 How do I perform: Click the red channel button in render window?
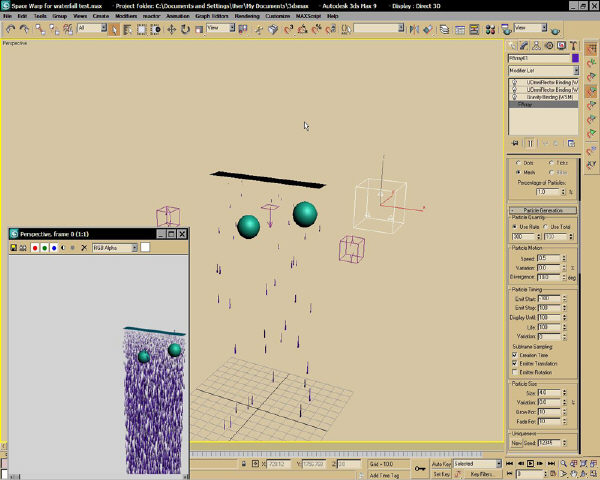pos(35,248)
